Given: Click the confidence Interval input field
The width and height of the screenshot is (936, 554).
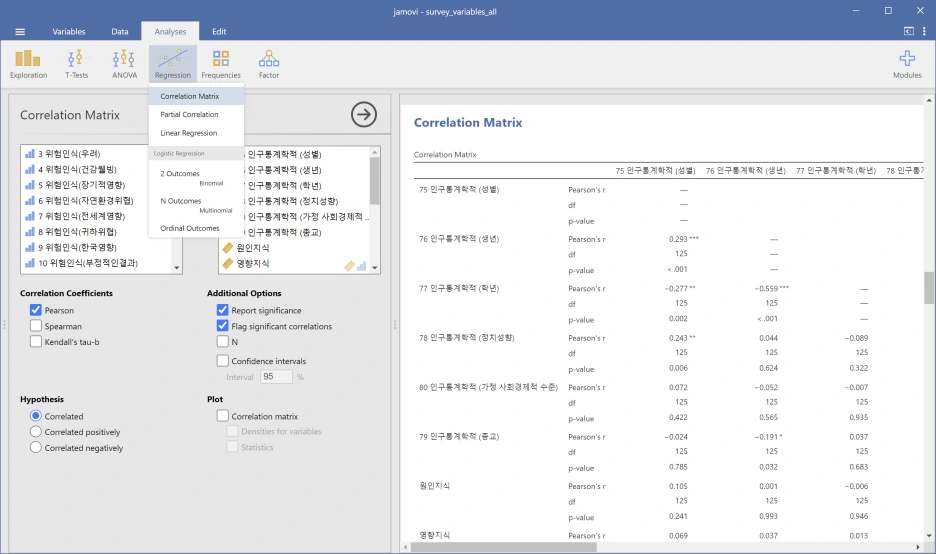Looking at the screenshot, I should tap(276, 377).
